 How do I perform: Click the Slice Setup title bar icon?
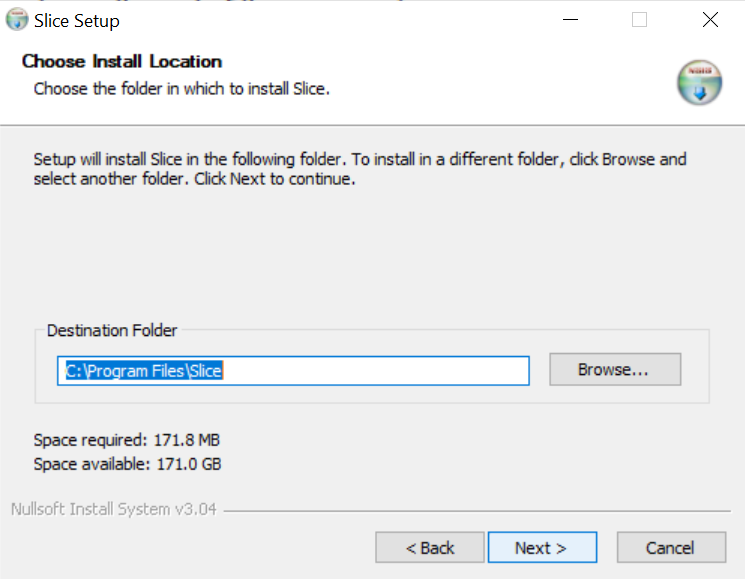click(17, 20)
